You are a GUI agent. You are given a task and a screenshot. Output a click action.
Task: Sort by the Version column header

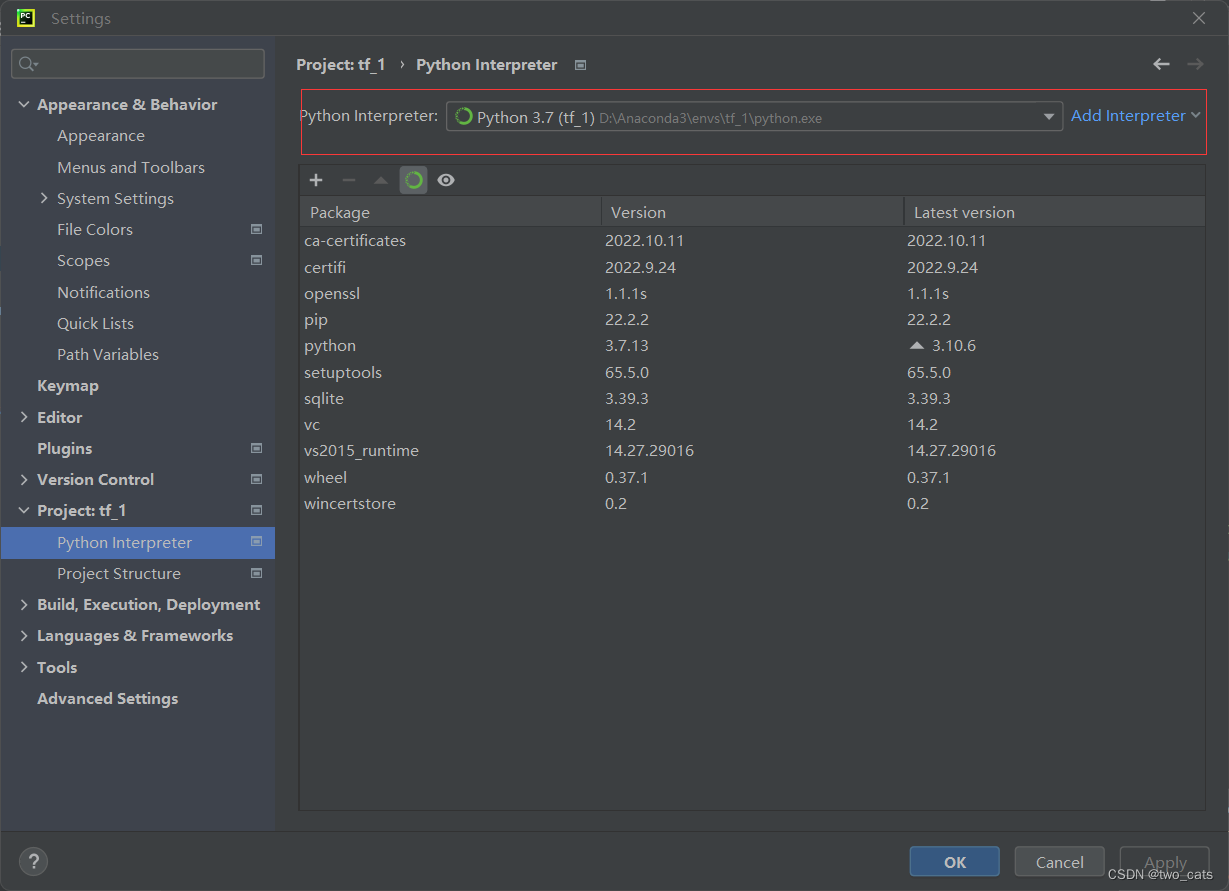point(752,212)
